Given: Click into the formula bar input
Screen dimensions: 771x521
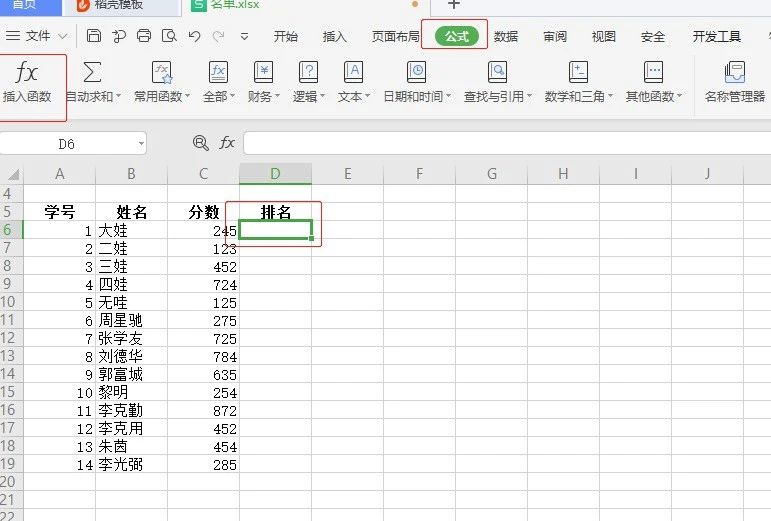Looking at the screenshot, I should (507, 143).
